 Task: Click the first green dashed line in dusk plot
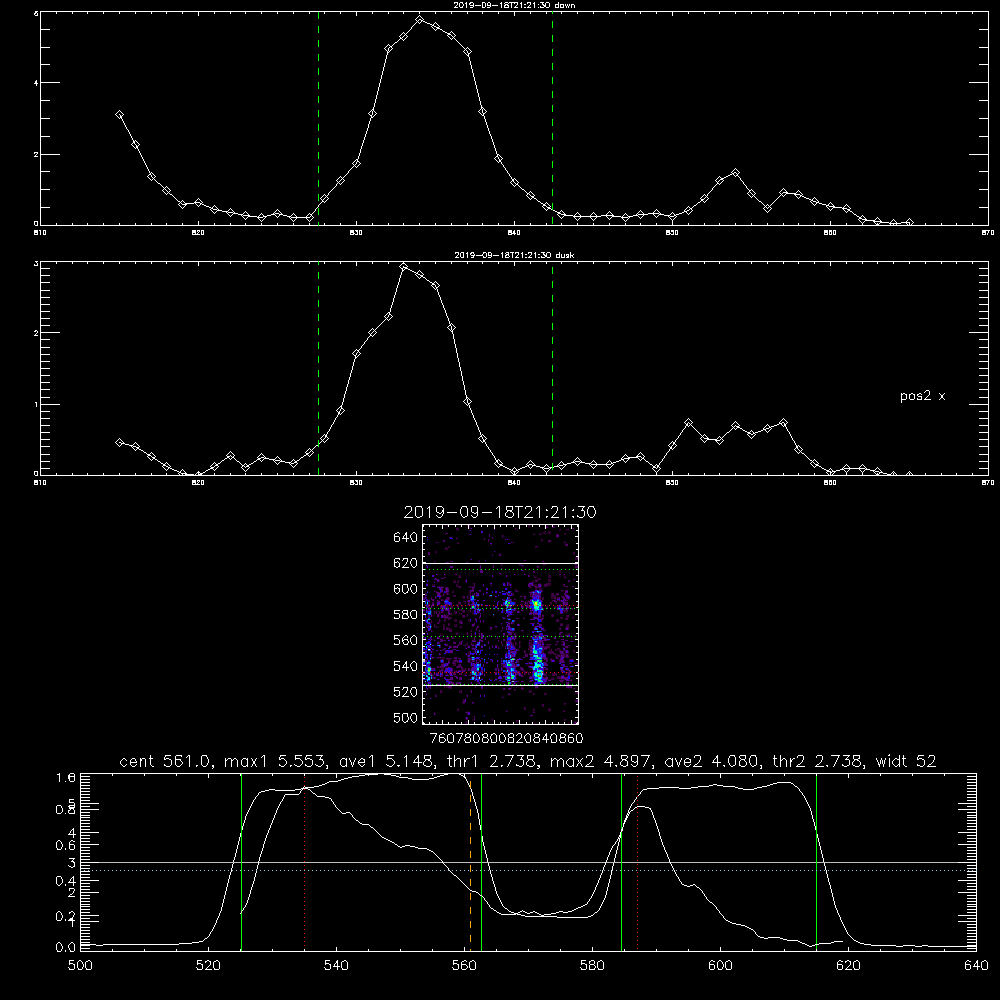point(318,368)
